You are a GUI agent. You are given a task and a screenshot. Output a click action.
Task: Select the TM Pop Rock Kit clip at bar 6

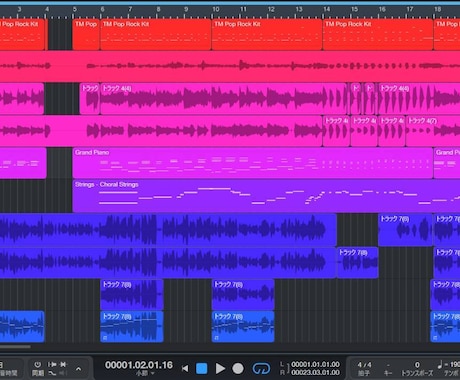click(156, 34)
